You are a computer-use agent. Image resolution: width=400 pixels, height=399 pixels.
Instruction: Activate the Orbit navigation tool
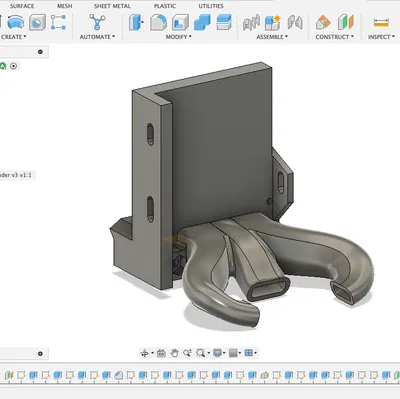click(144, 353)
